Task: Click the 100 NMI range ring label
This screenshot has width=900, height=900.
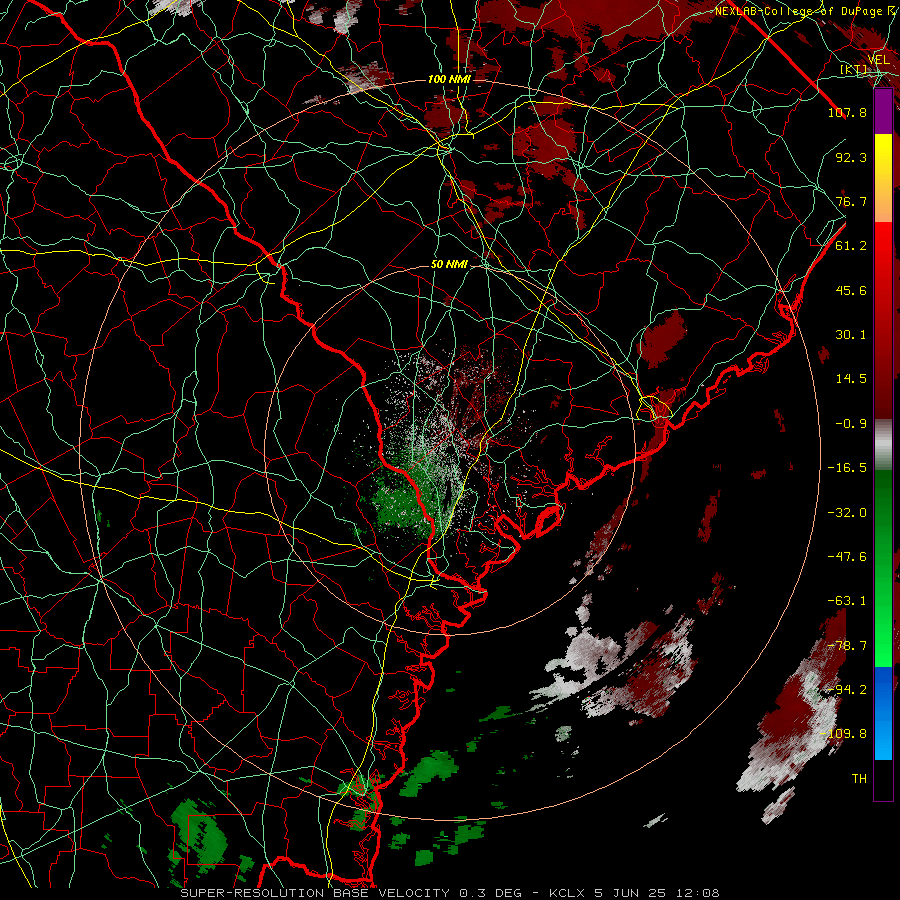Action: [449, 79]
